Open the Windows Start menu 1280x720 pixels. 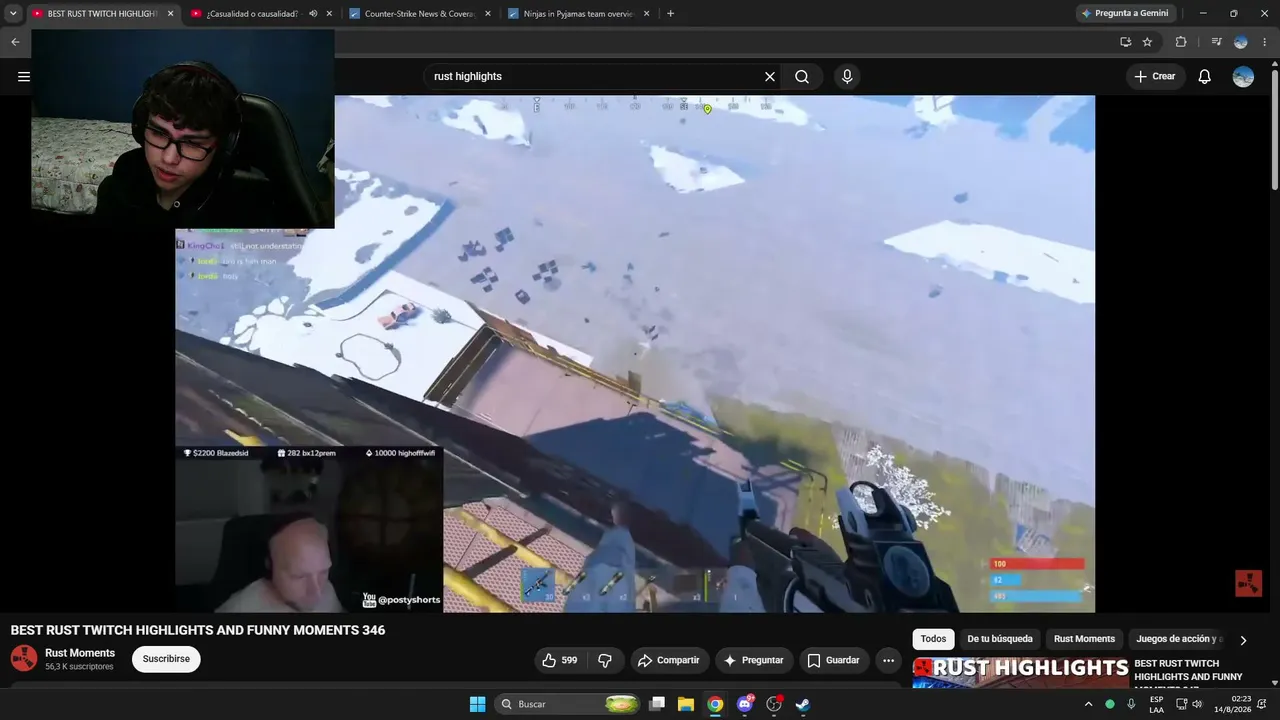[x=477, y=704]
